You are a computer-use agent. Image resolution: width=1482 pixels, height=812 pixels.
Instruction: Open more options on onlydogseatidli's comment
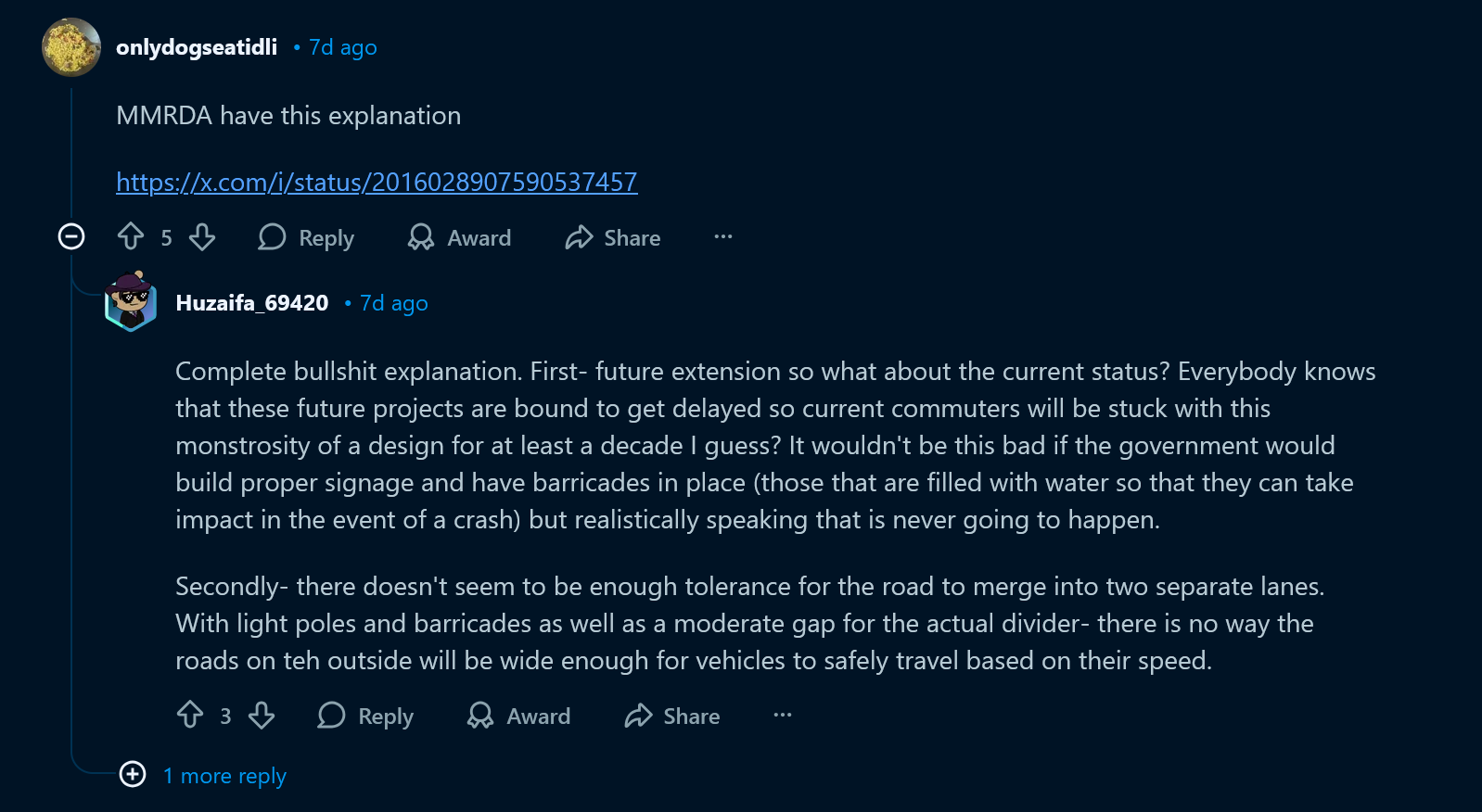coord(723,237)
